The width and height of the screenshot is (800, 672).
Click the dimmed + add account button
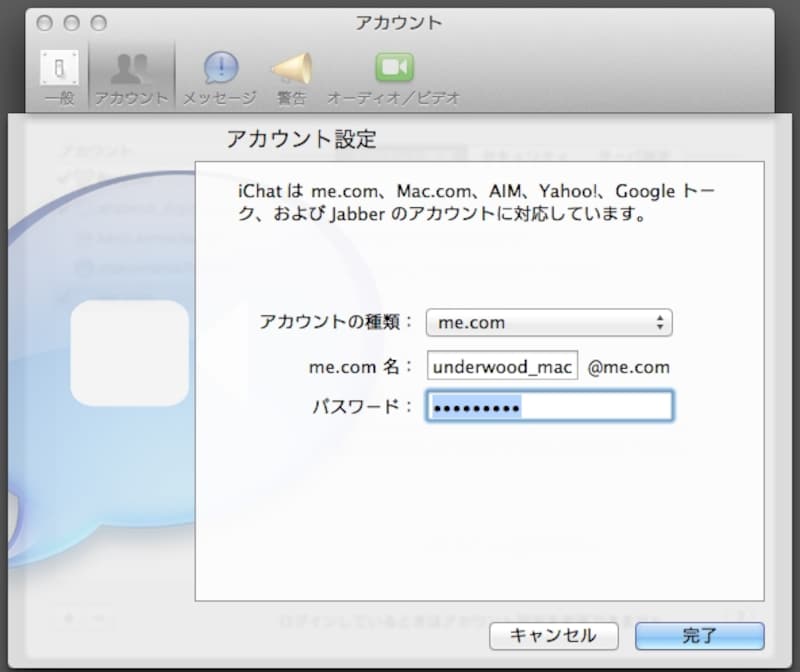coord(68,618)
